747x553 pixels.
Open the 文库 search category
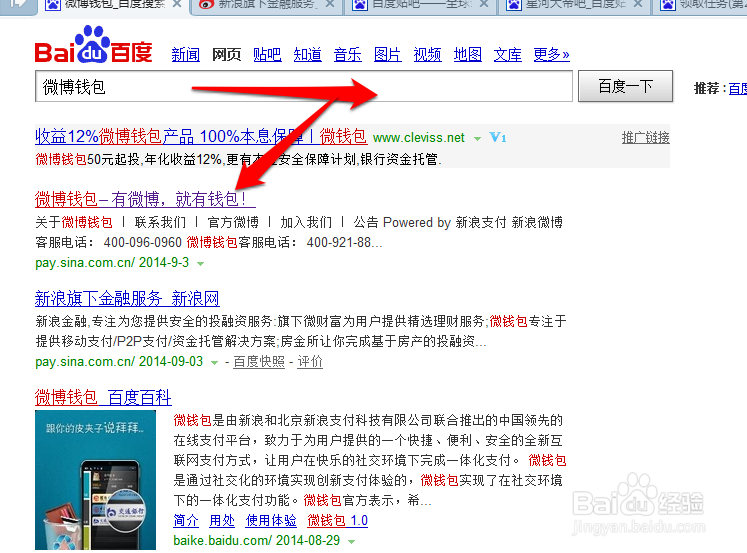(x=508, y=55)
